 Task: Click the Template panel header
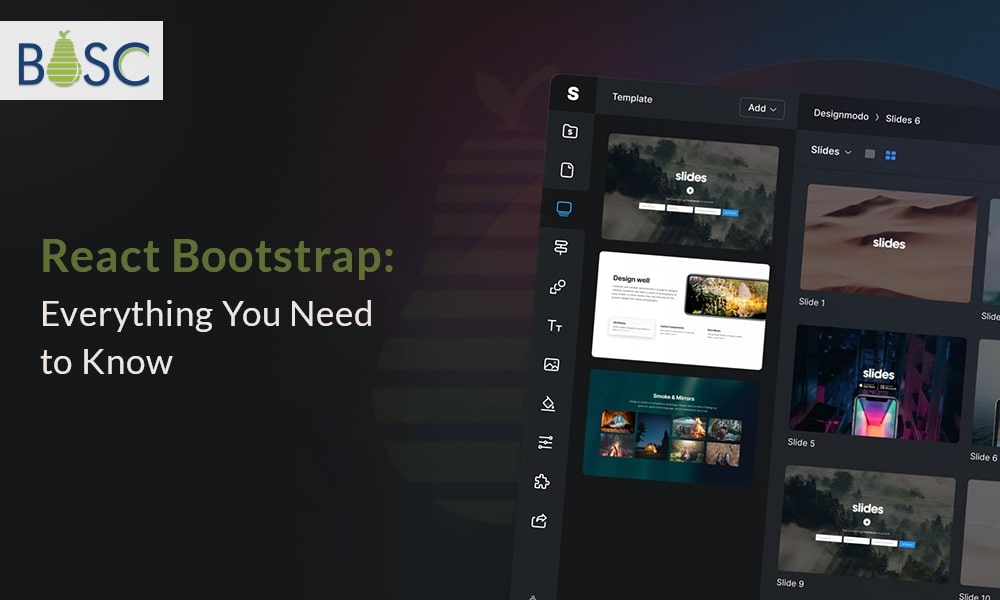(632, 99)
